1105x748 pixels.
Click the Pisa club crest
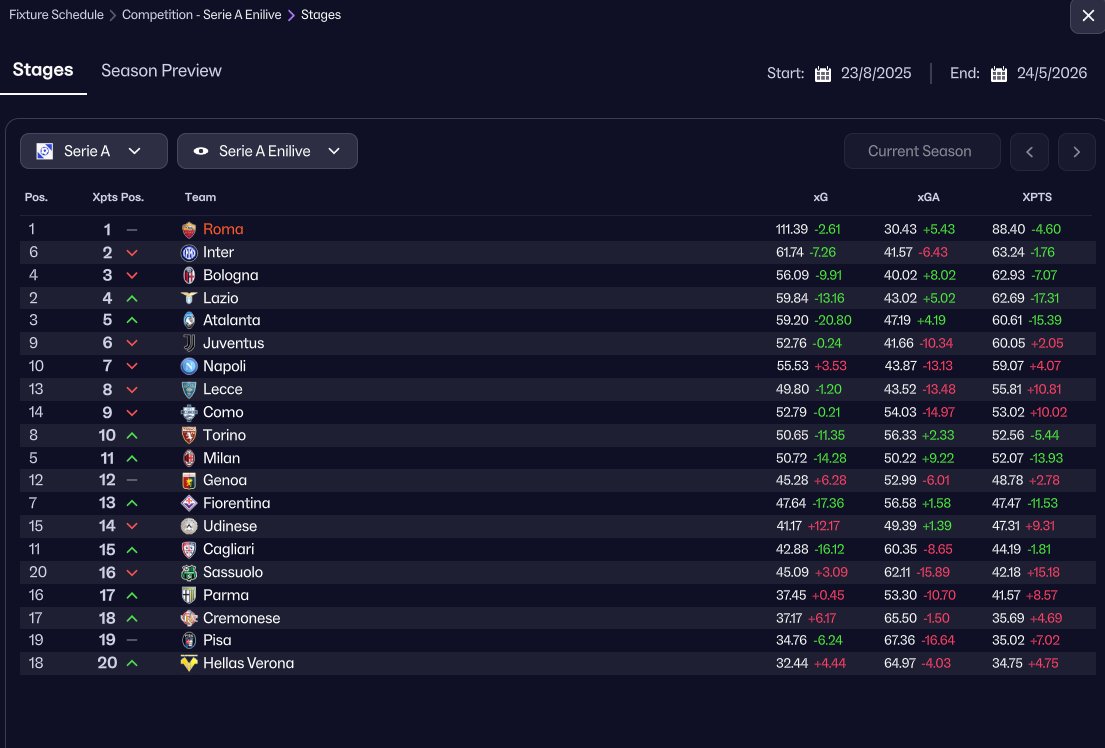[189, 640]
